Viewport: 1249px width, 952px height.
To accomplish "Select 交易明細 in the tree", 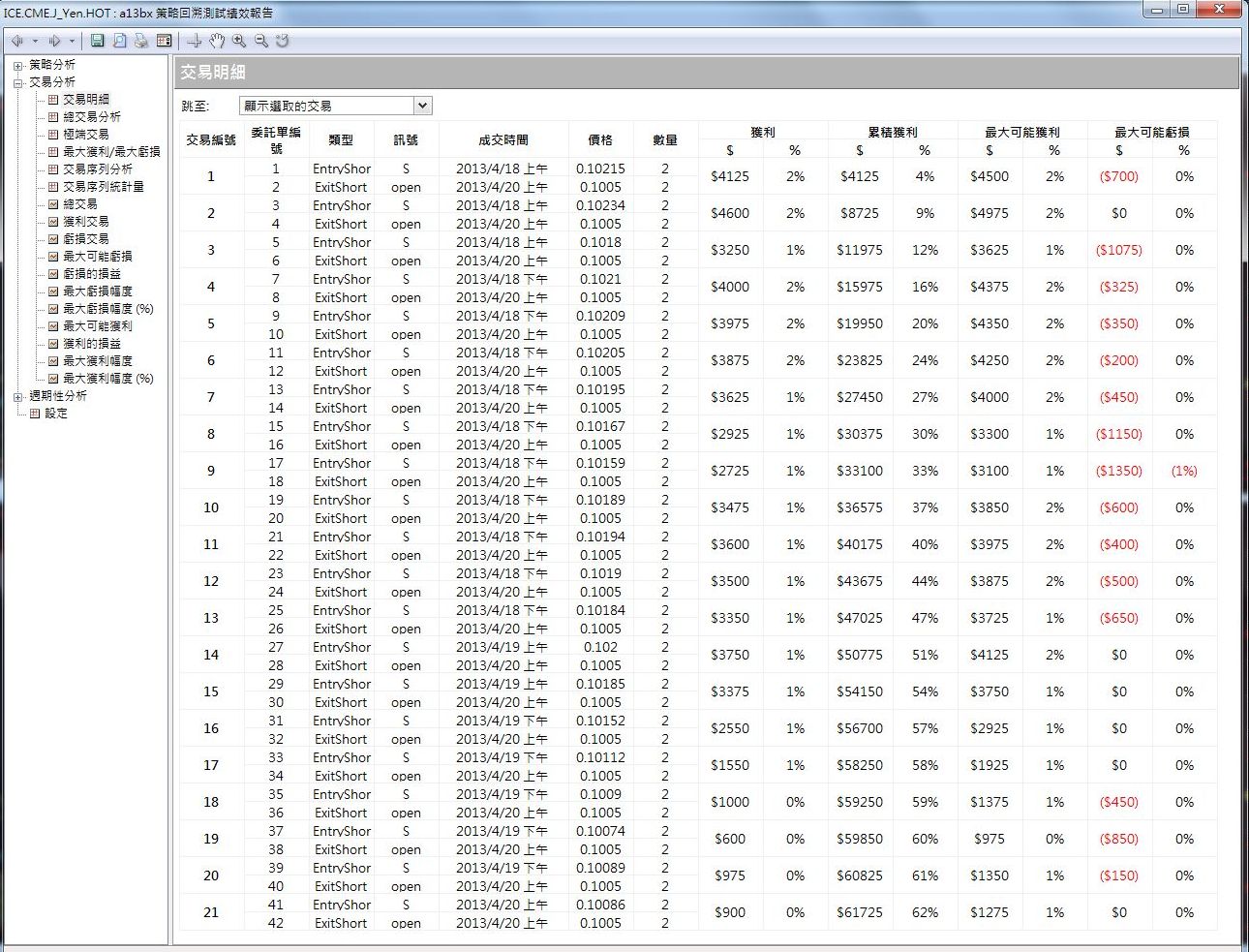I will click(86, 100).
